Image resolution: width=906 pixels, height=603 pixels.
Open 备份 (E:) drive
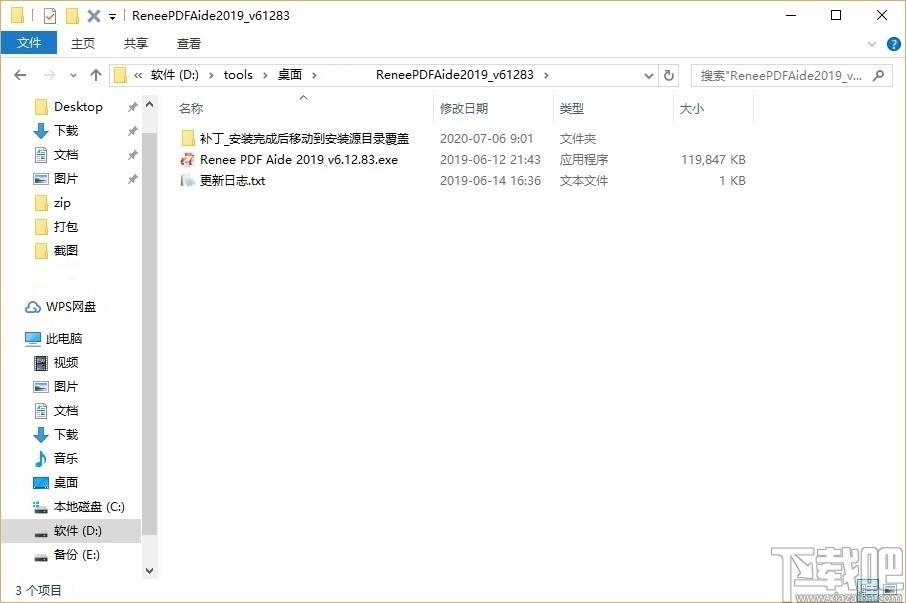76,554
